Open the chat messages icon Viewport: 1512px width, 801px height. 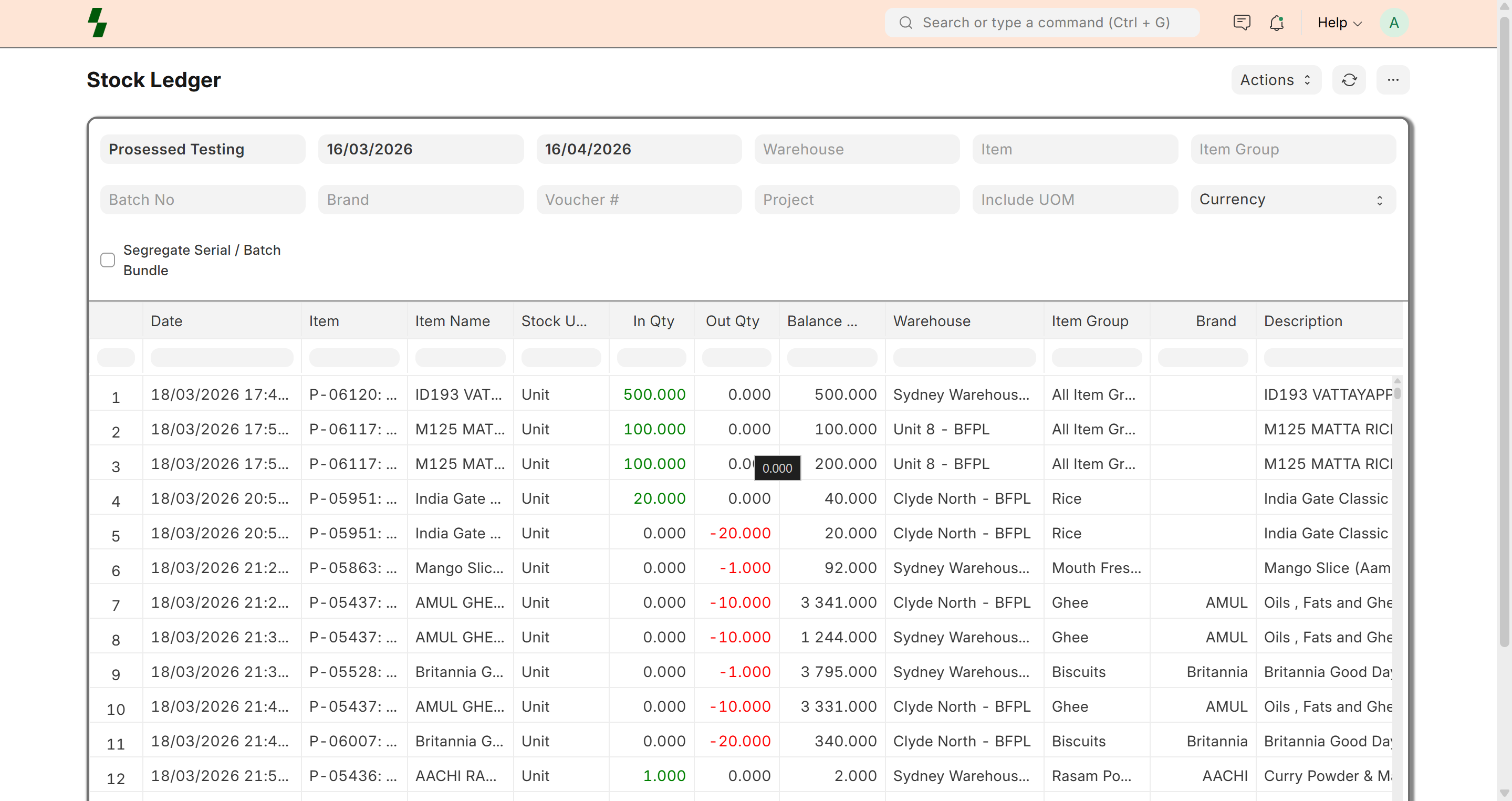pos(1242,23)
